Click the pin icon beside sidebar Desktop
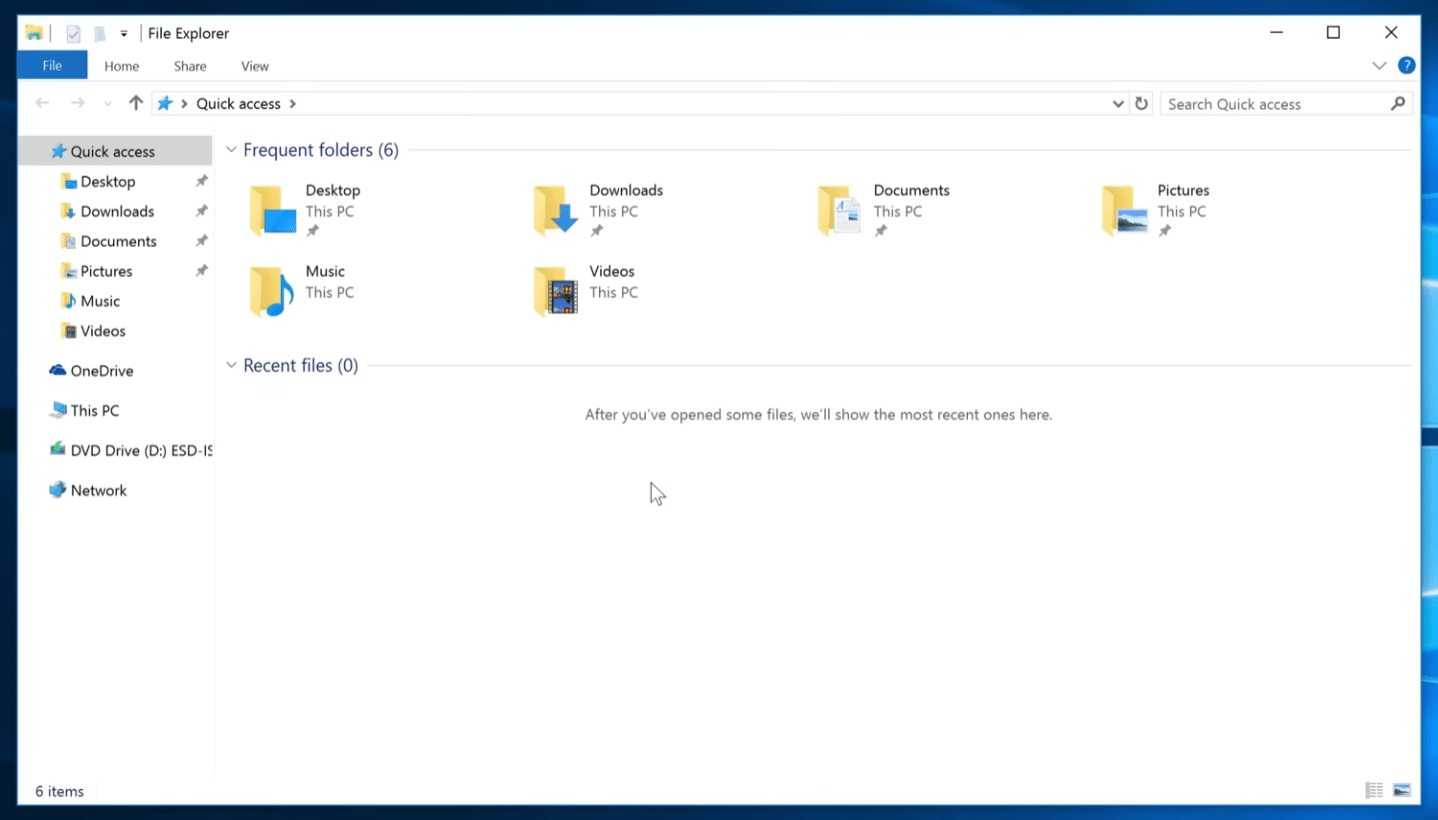The height and width of the screenshot is (820, 1438). [x=201, y=181]
